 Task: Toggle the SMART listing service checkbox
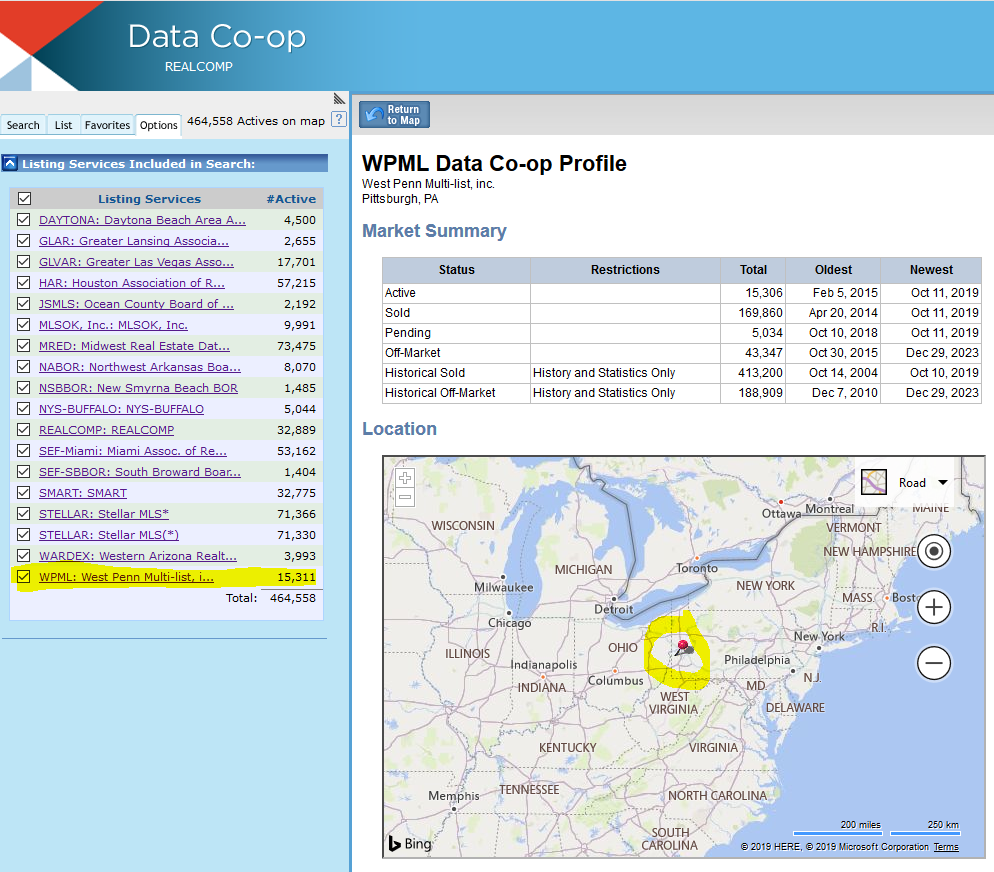23,492
